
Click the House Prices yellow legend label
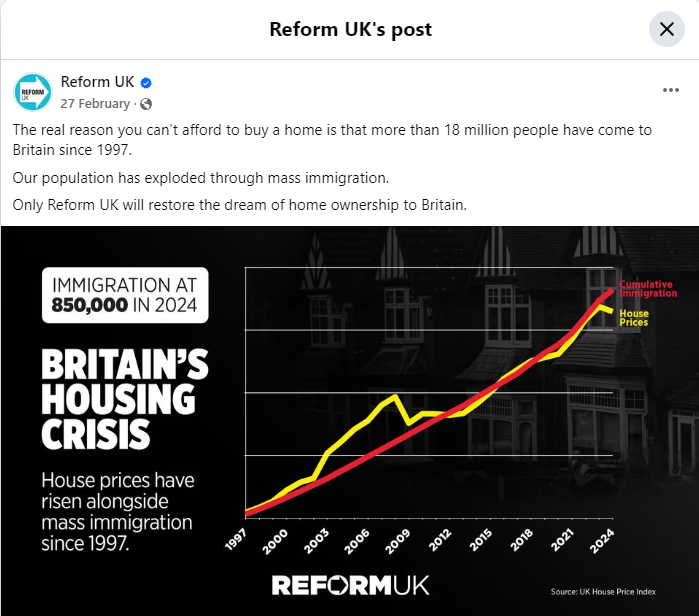point(633,318)
